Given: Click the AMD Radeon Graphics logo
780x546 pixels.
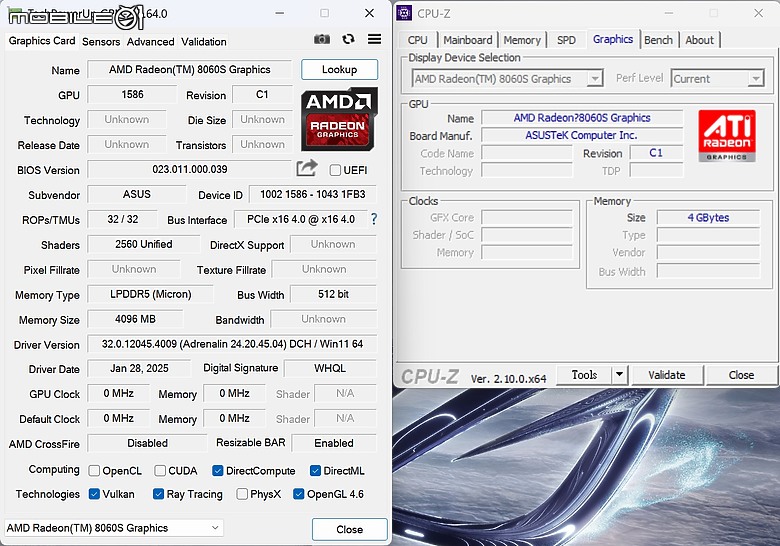Looking at the screenshot, I should tap(339, 119).
